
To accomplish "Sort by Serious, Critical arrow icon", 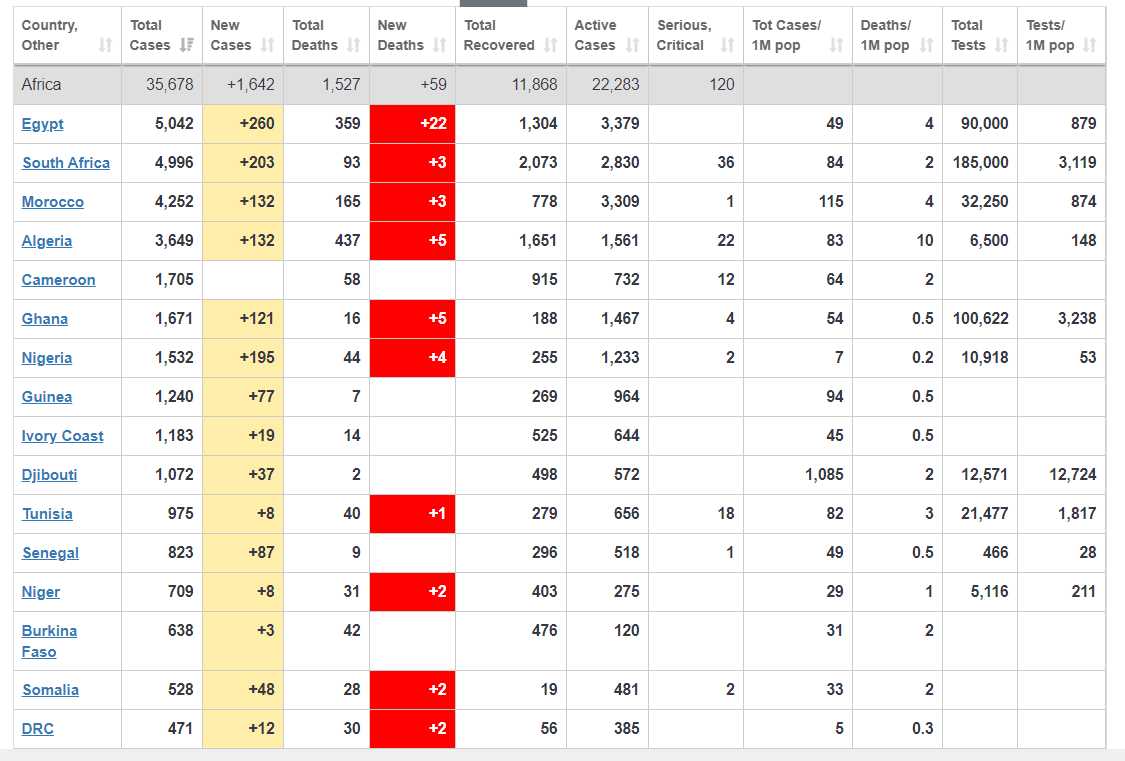I will pos(727,45).
